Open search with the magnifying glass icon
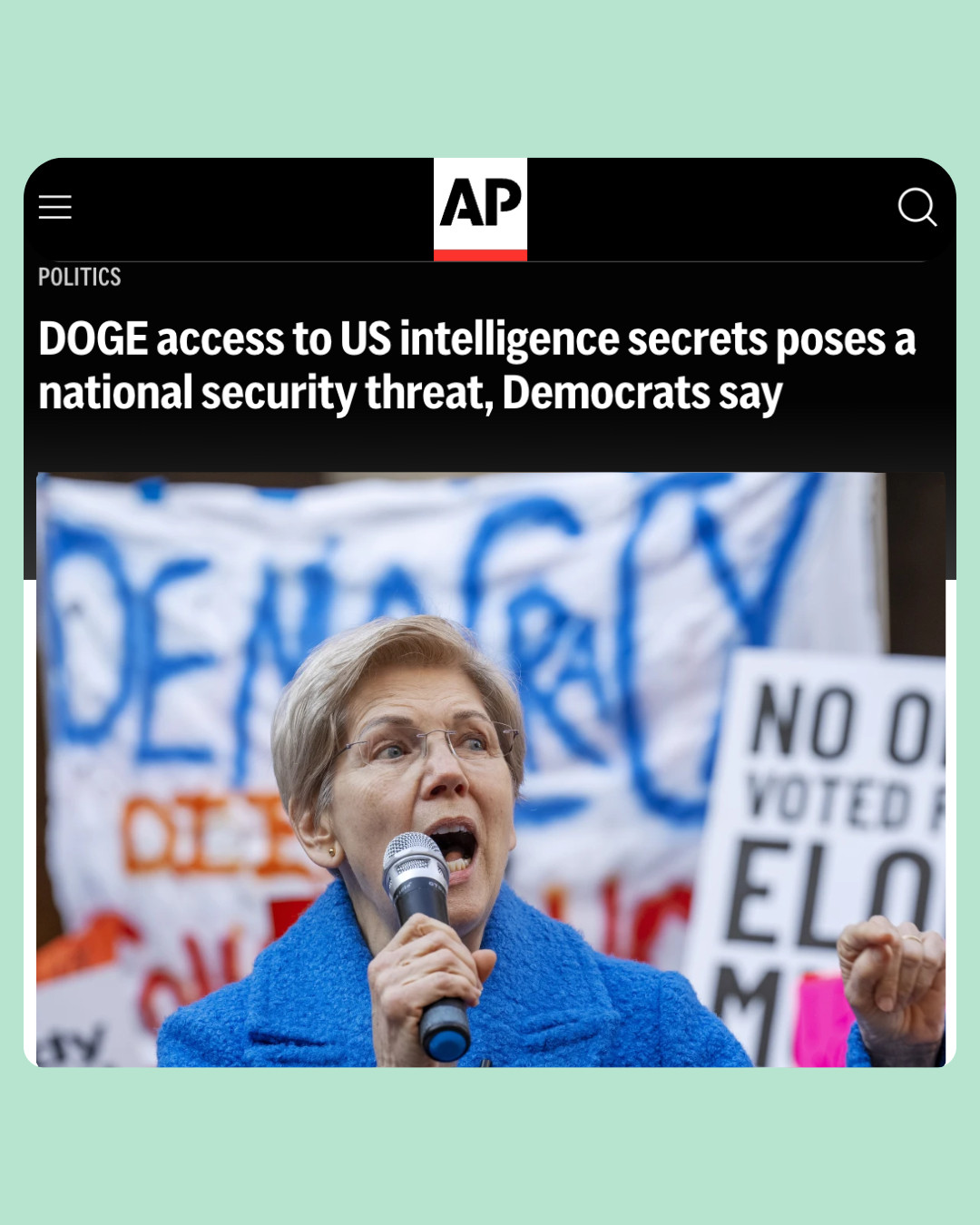Screen dimensions: 980x1225 click(916, 207)
